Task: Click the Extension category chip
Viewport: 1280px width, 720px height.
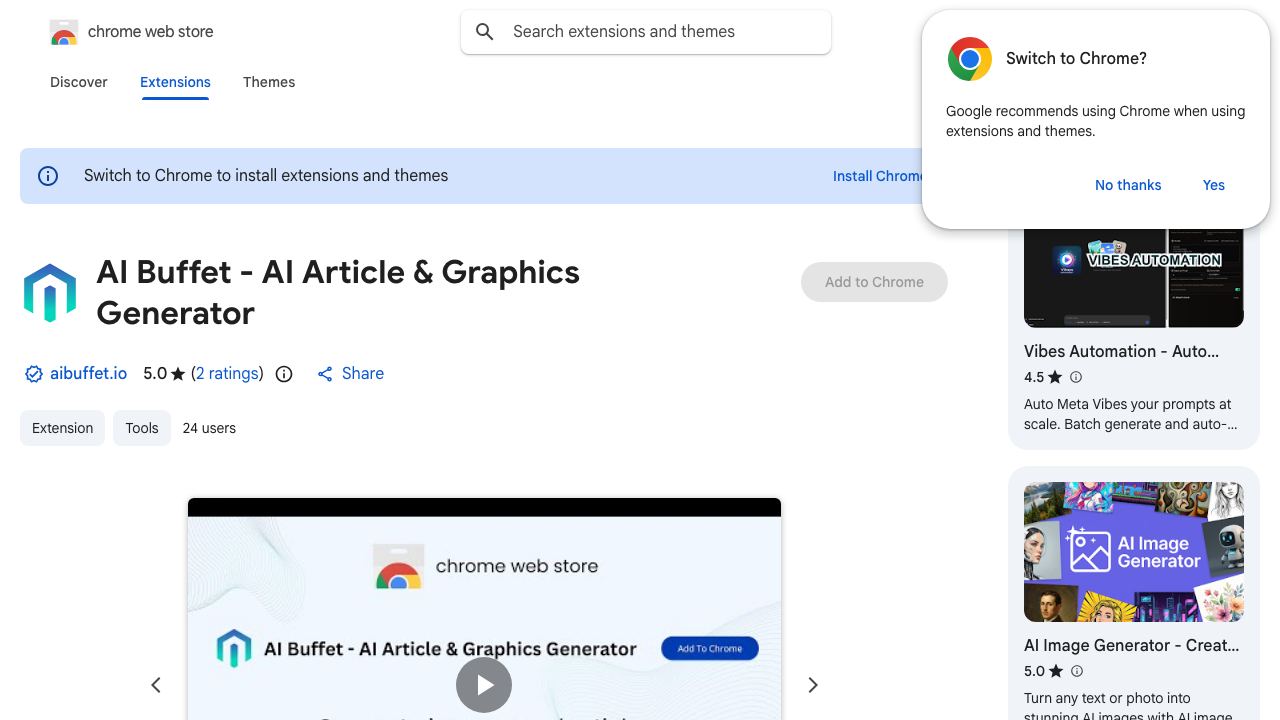Action: point(62,428)
